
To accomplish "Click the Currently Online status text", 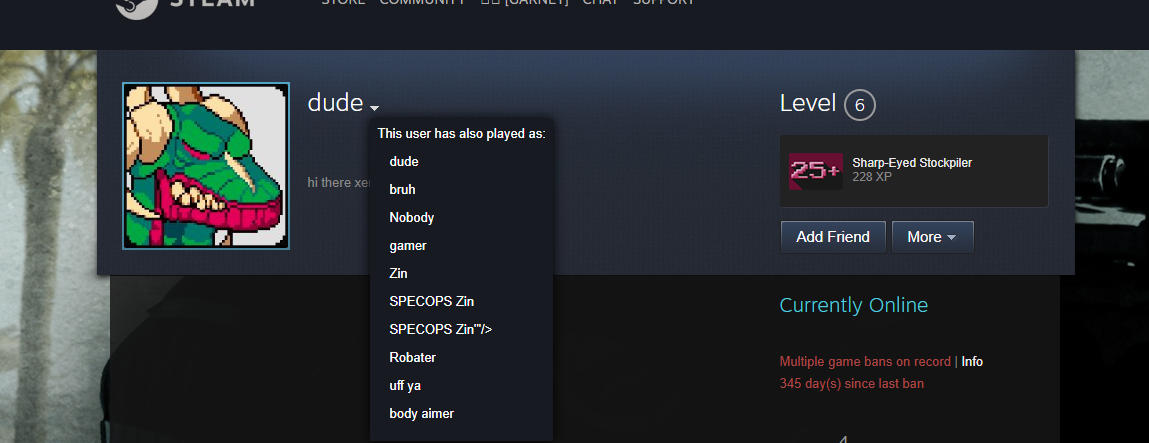I will click(854, 305).
